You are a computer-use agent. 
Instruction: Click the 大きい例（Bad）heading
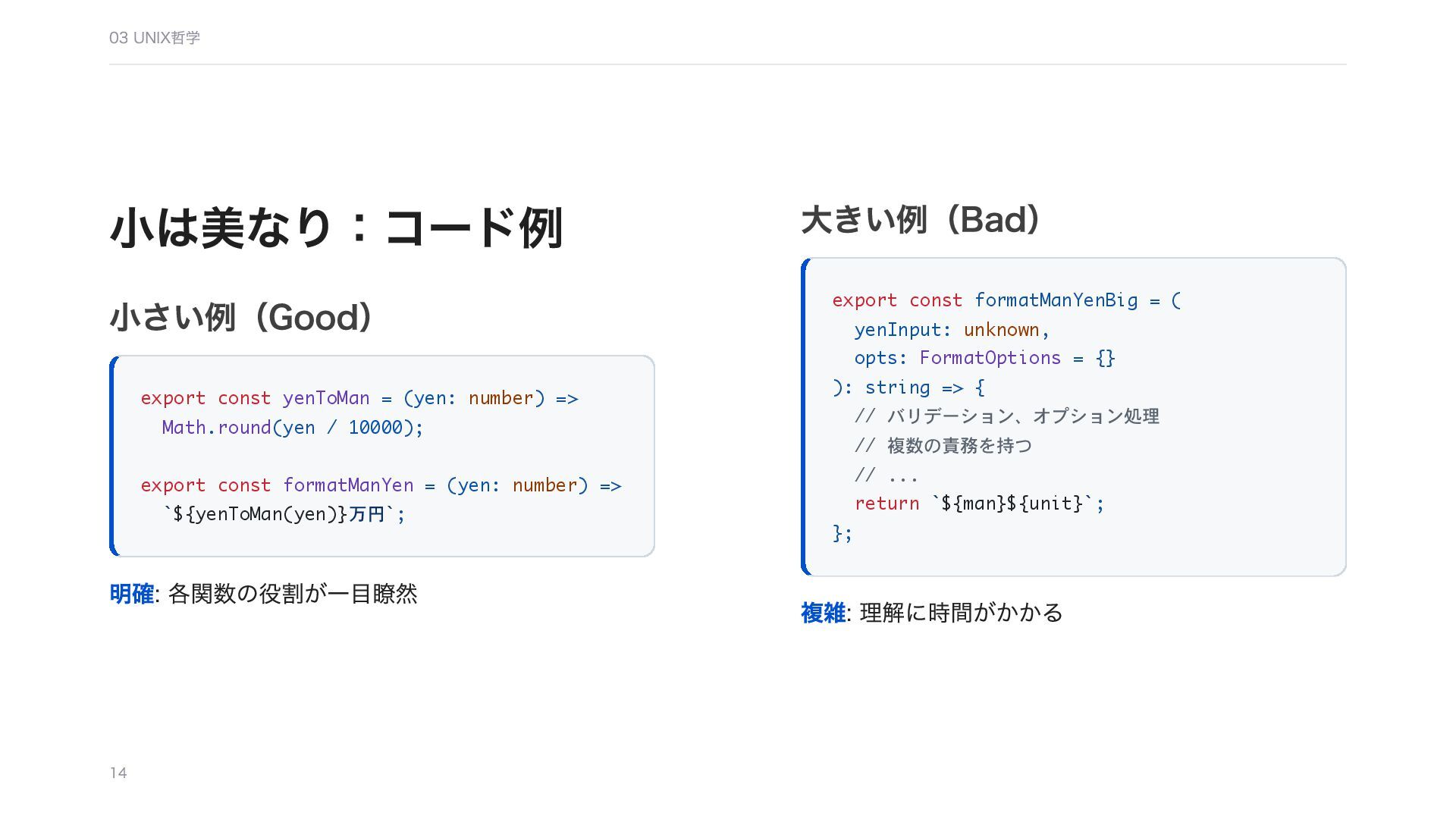pyautogui.click(x=921, y=220)
